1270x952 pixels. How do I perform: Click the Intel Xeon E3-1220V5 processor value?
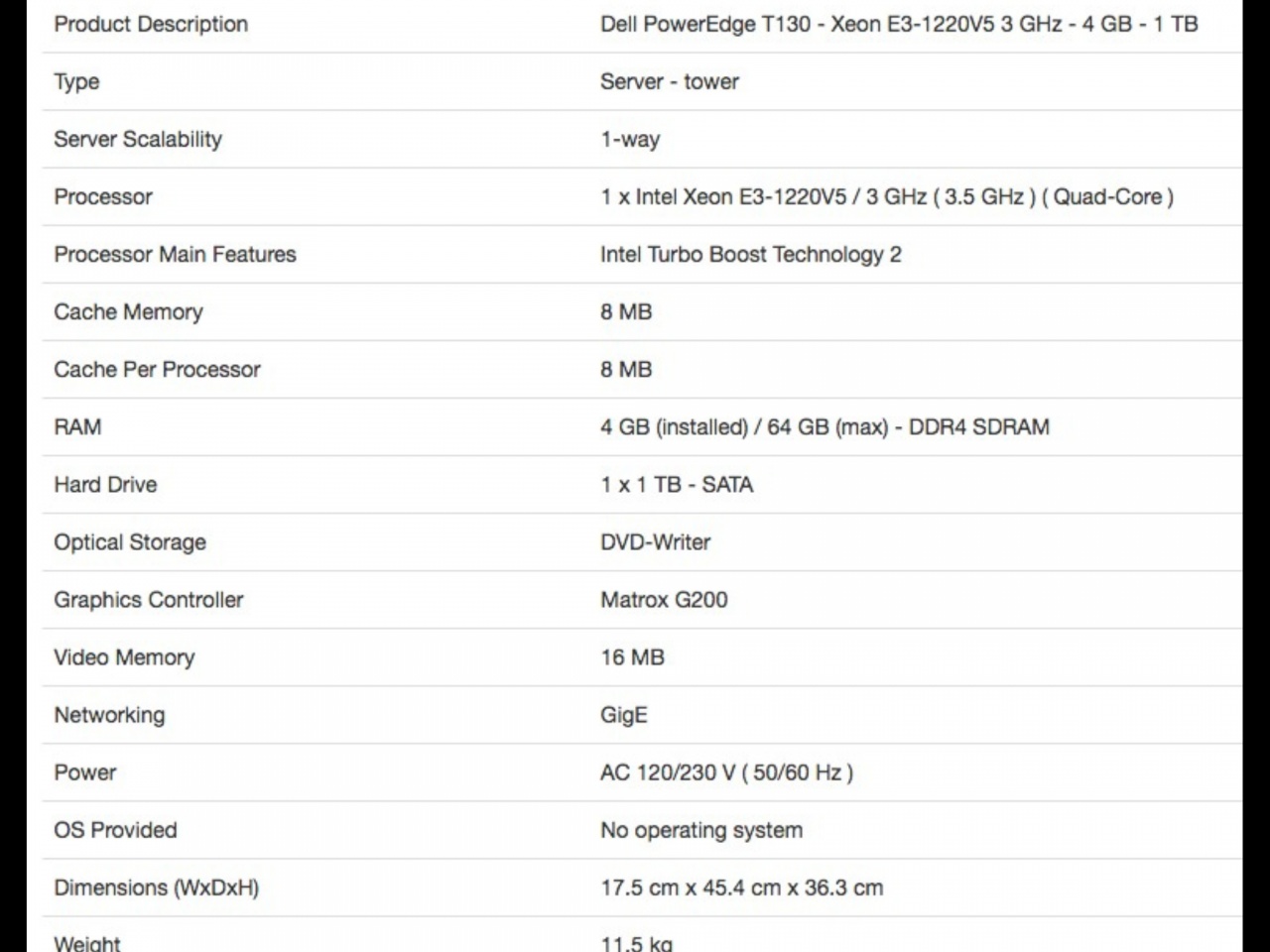886,196
